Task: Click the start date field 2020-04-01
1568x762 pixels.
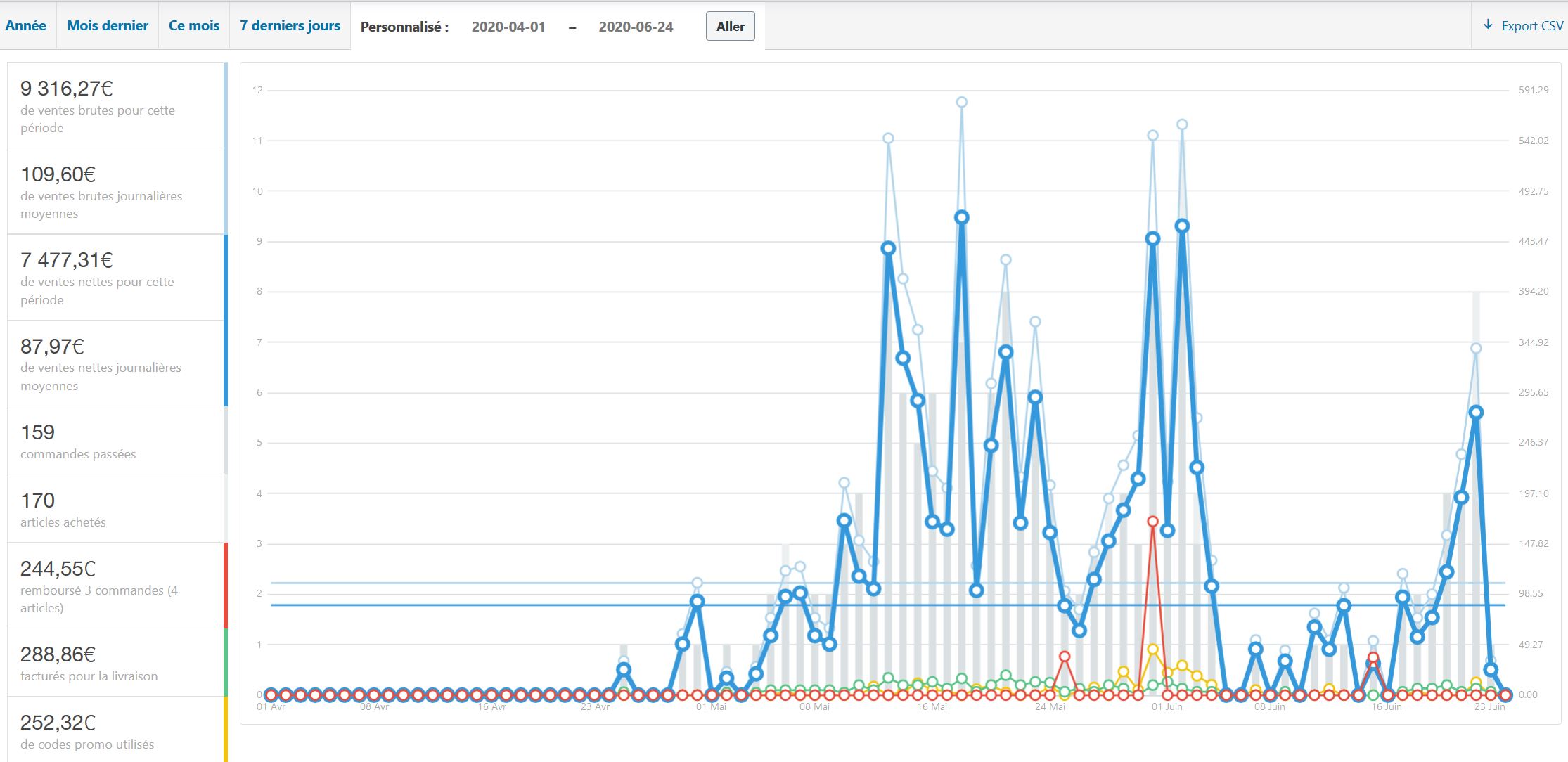Action: point(508,27)
